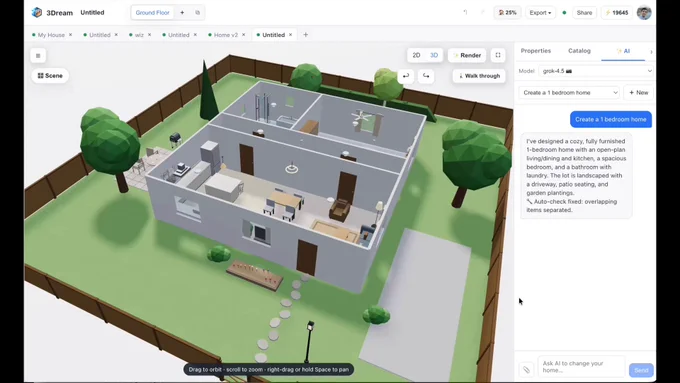680x383 pixels.
Task: Add a new floor with plus icon
Action: [x=182, y=13]
